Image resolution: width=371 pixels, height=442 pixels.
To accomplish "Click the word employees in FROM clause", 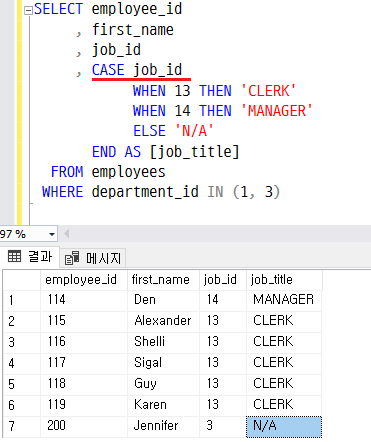I will [x=128, y=172].
